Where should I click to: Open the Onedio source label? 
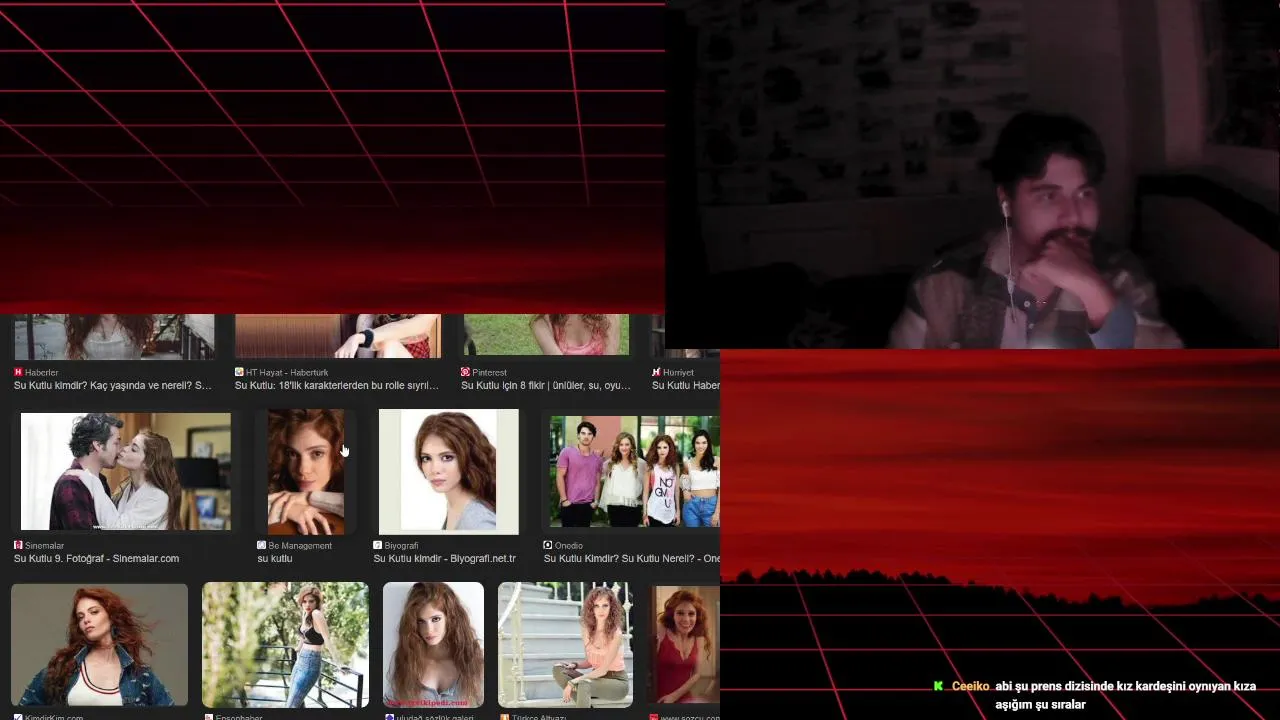point(569,545)
